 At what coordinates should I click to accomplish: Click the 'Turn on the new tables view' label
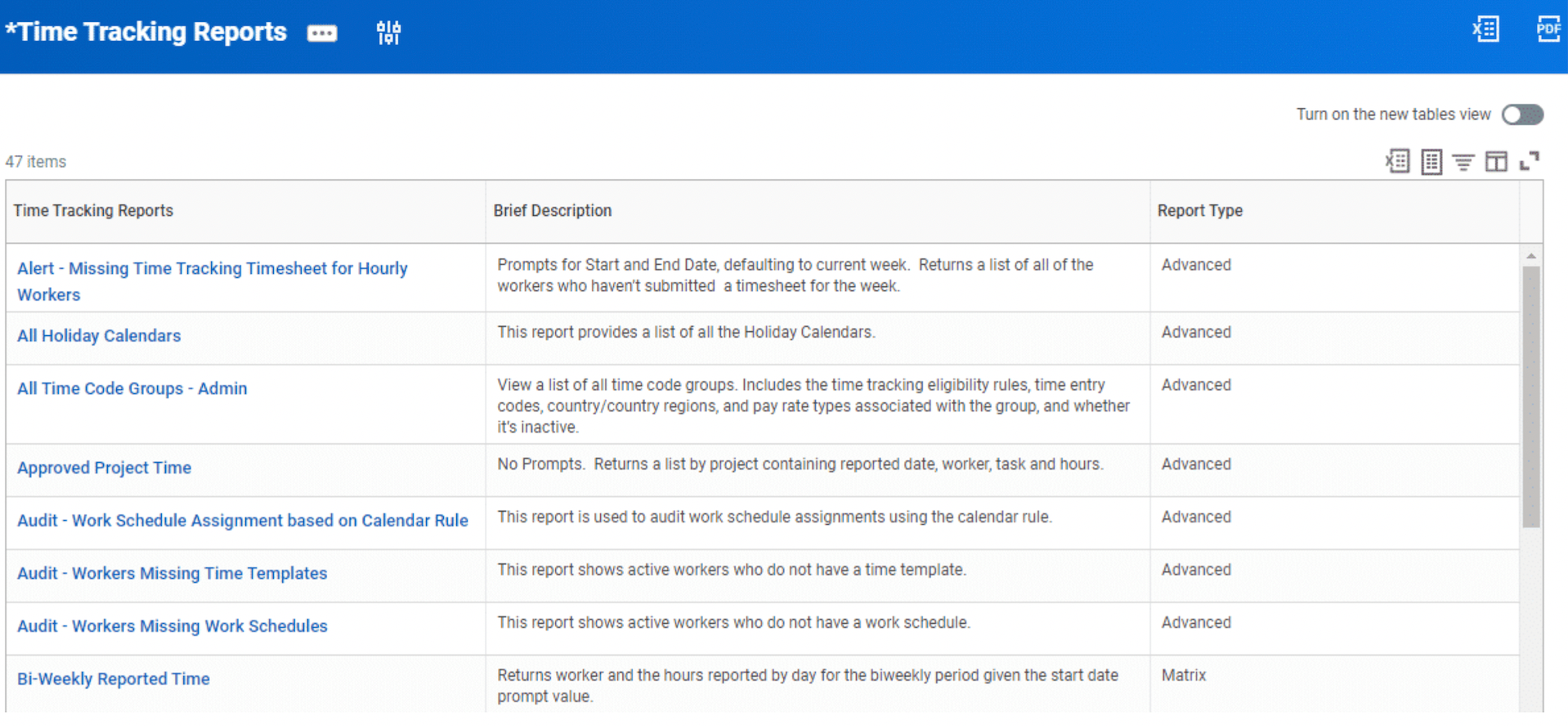click(1393, 114)
